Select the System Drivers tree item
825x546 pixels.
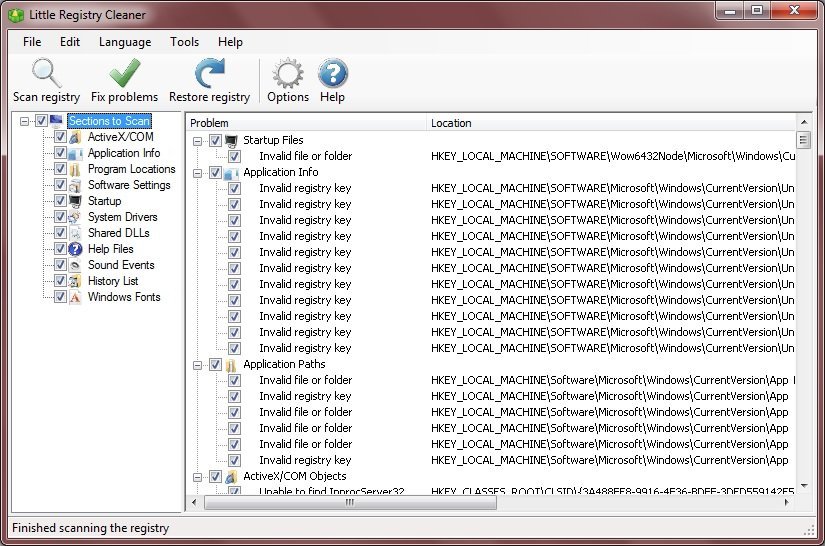point(123,217)
